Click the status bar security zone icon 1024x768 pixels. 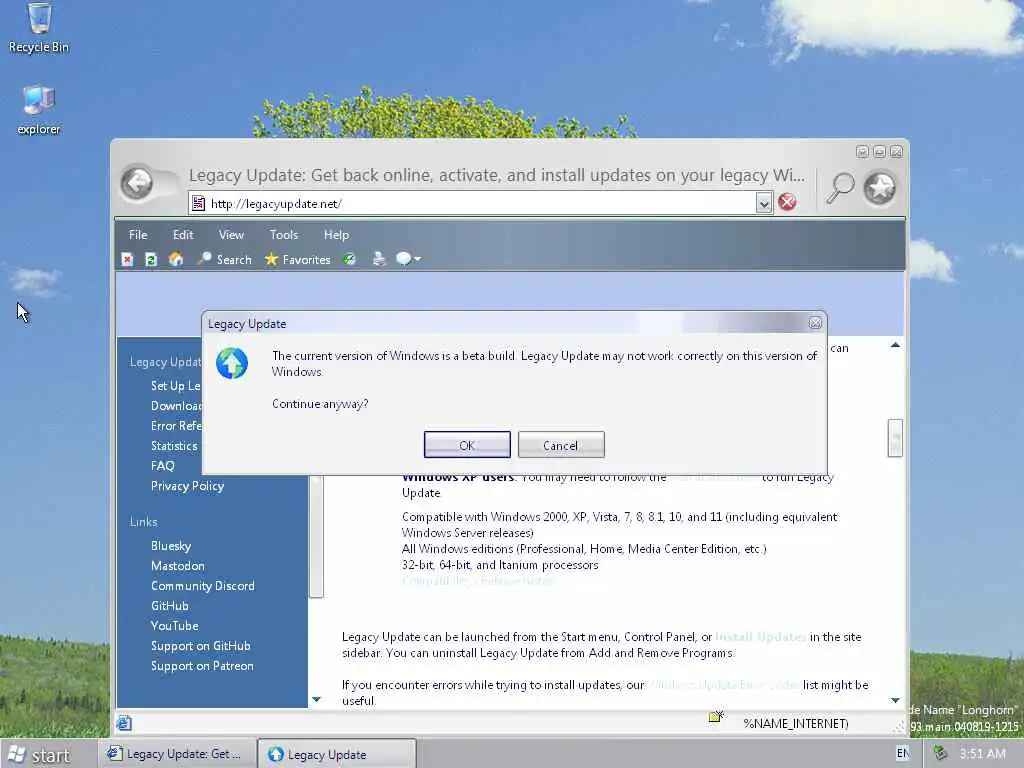(716, 717)
